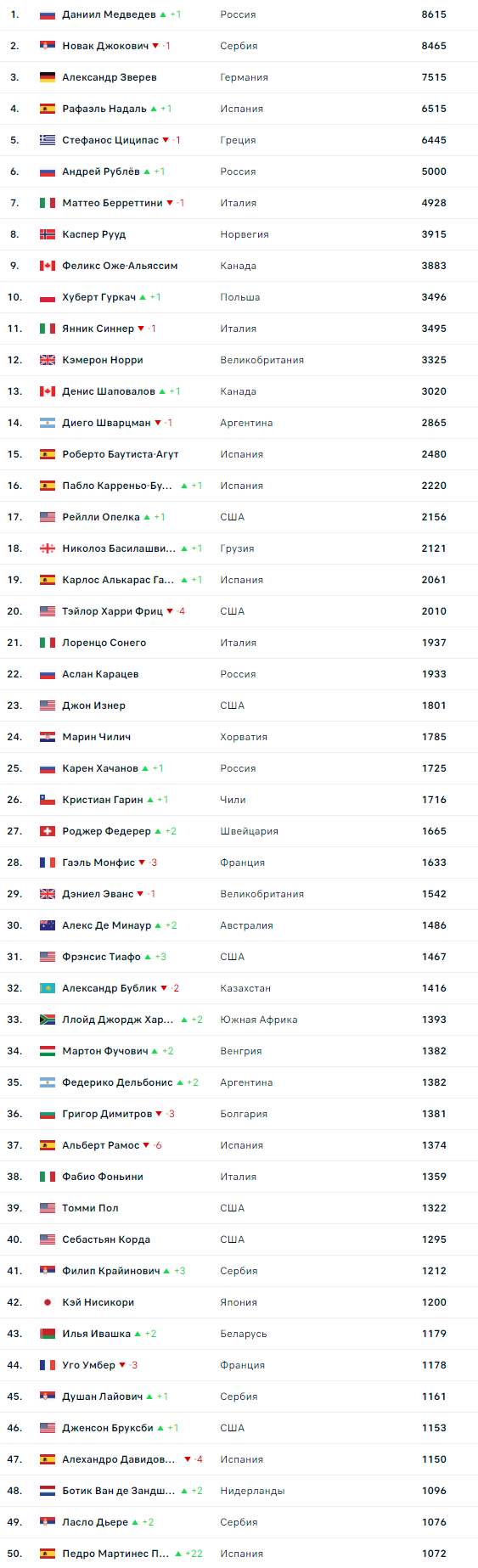
Task: Click the South African flag beside Ллойд Джордж Харрис
Action: (48, 1020)
